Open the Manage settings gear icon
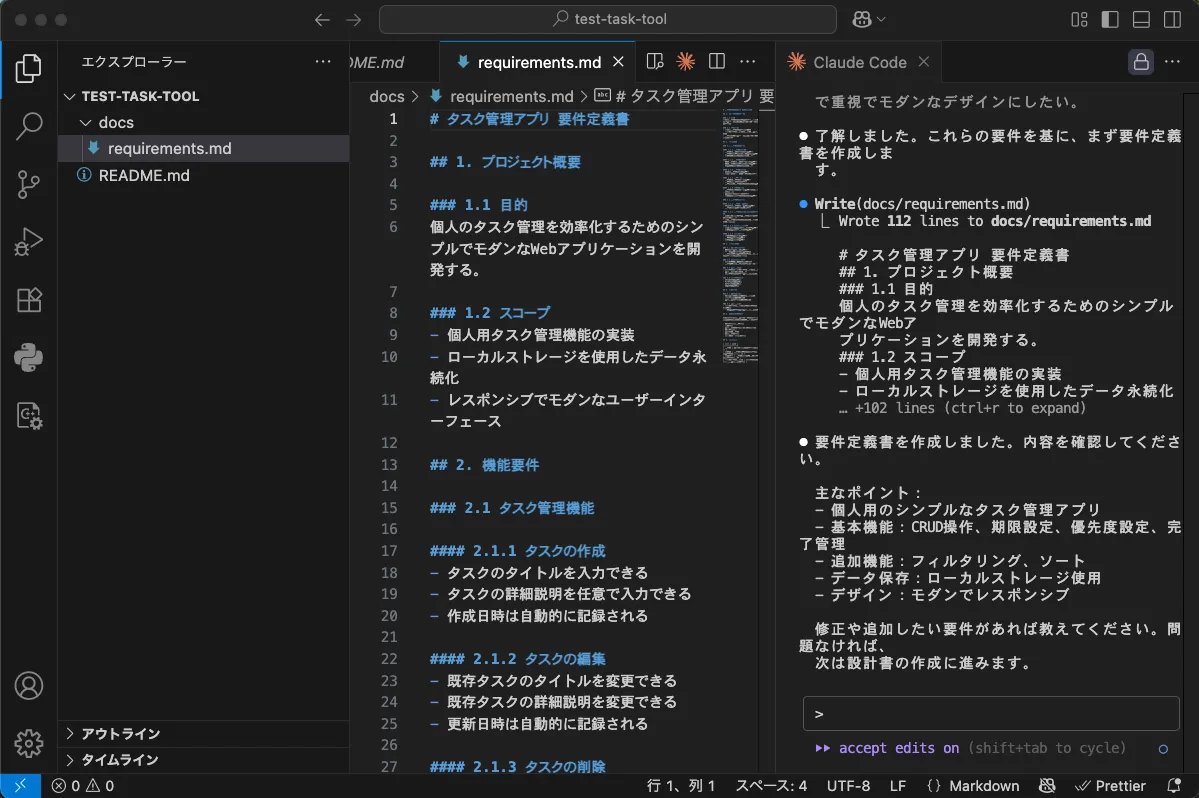The height and width of the screenshot is (798, 1199). point(29,743)
